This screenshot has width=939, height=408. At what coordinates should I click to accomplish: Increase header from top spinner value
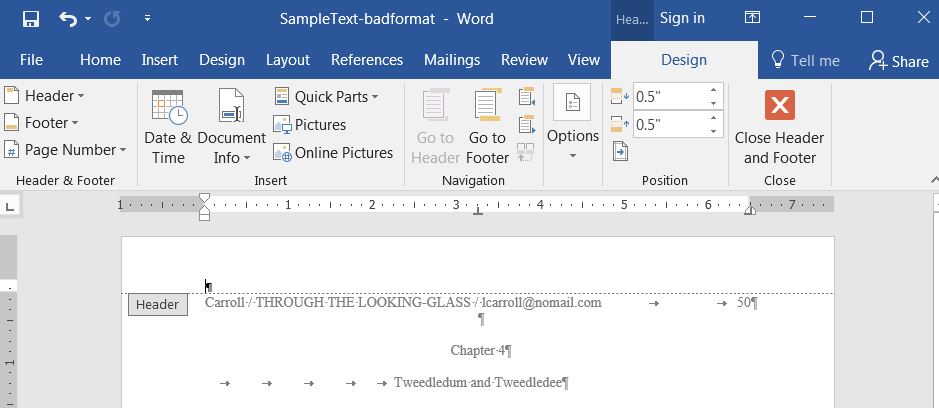coord(714,91)
